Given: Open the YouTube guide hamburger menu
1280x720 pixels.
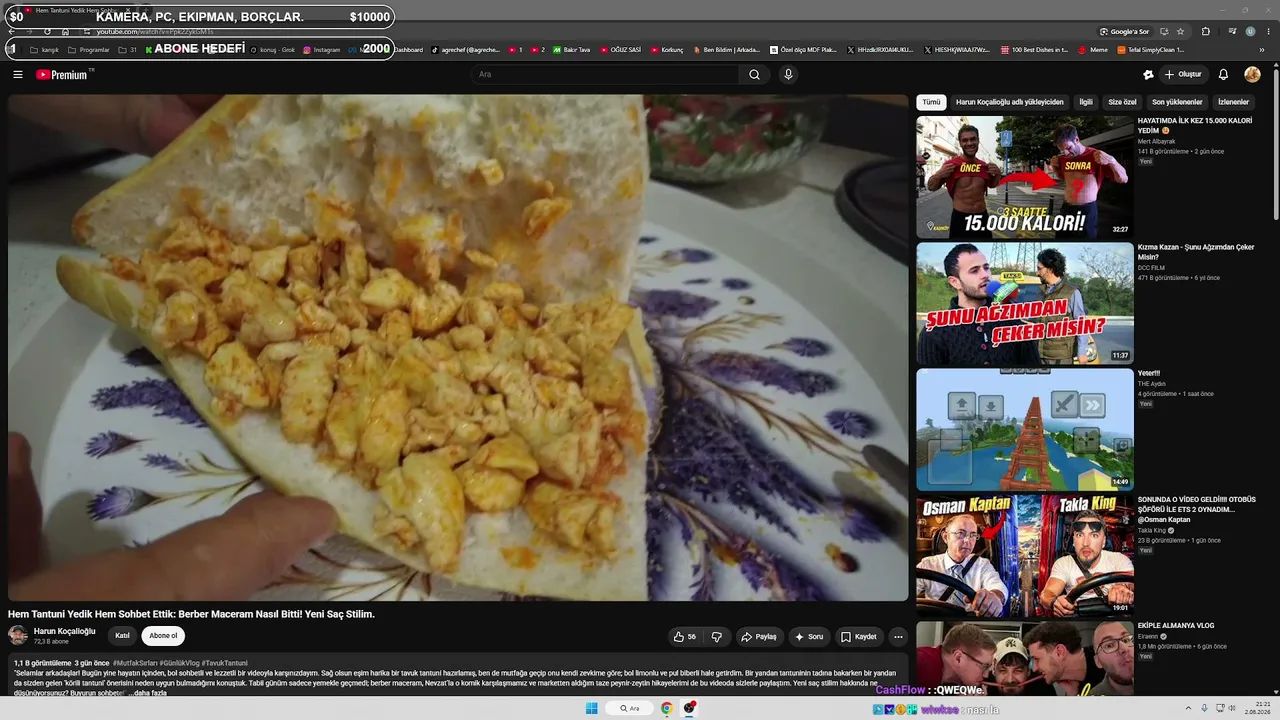Looking at the screenshot, I should coord(17,74).
